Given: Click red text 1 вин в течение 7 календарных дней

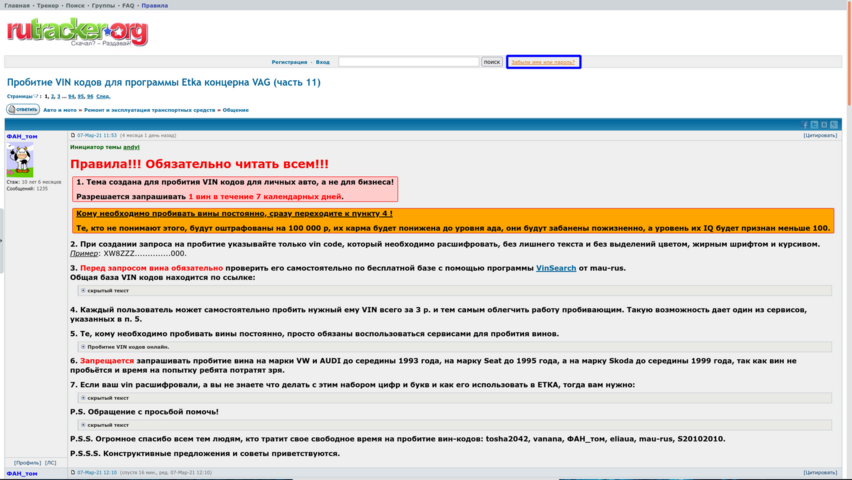Looking at the screenshot, I should tap(265, 197).
